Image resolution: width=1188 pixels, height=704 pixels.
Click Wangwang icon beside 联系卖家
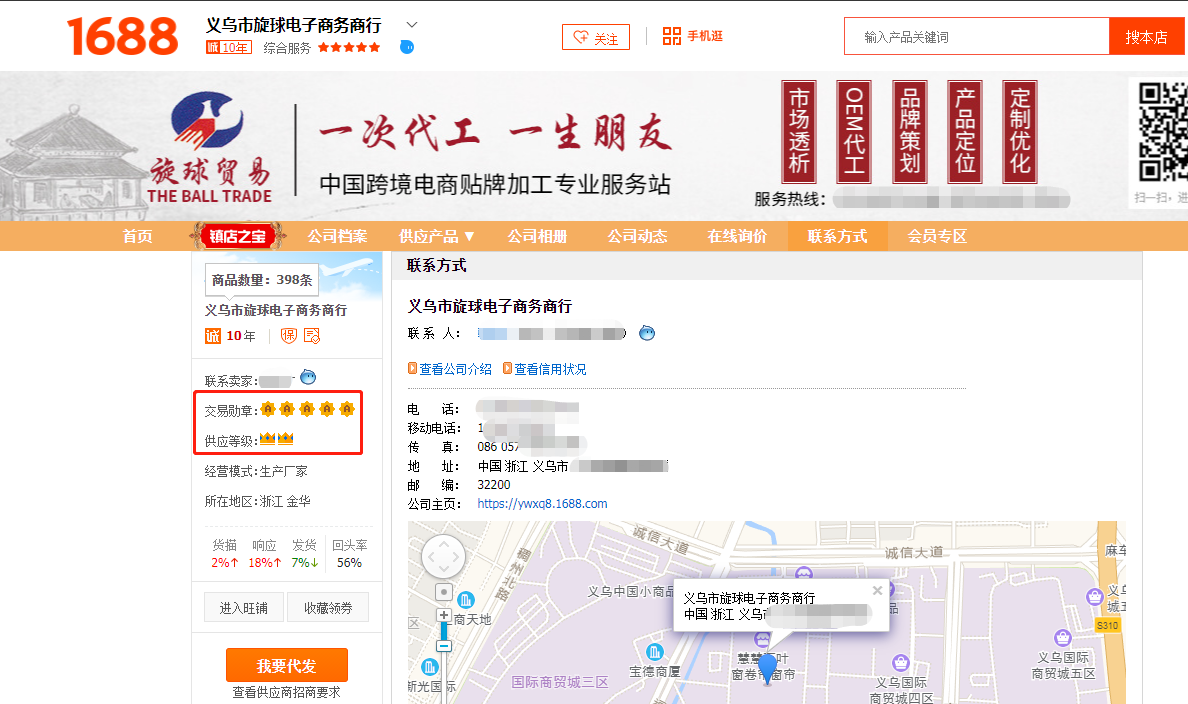point(308,377)
